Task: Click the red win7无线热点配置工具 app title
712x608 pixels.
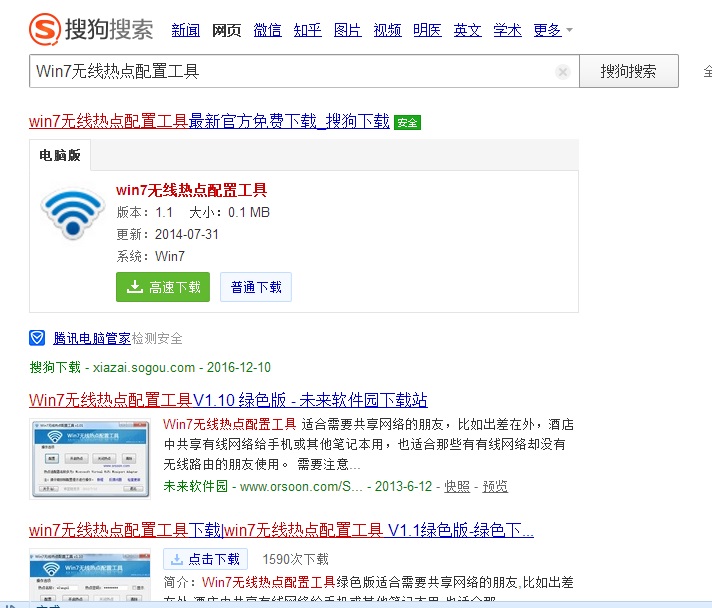Action: pyautogui.click(x=191, y=190)
